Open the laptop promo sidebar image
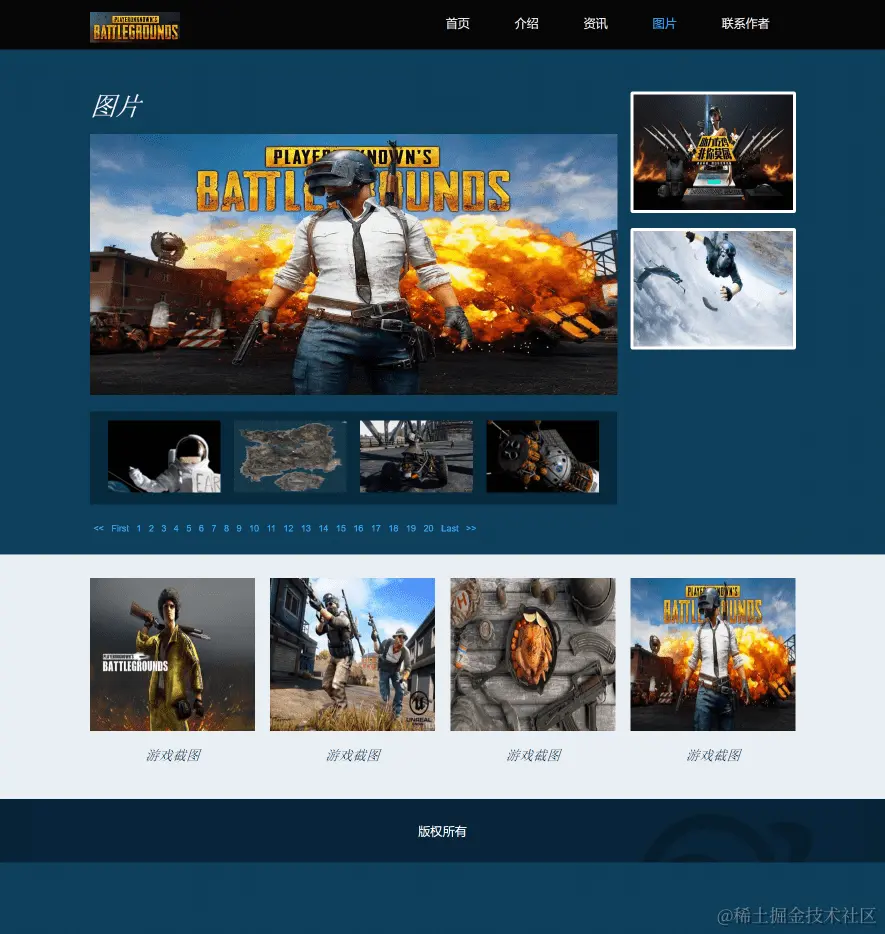 (713, 152)
